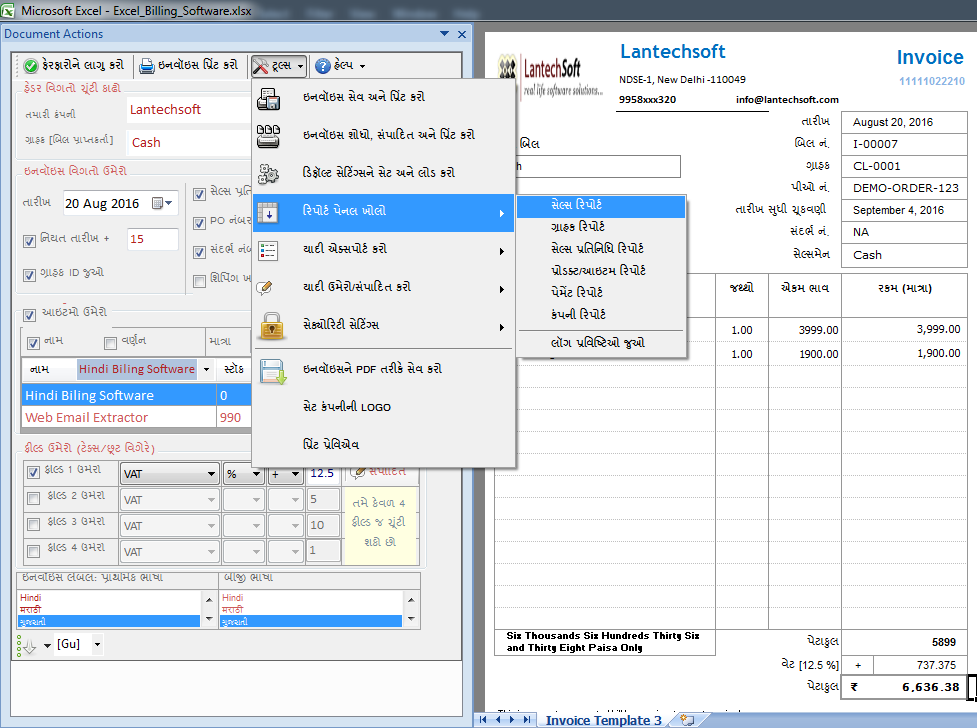Screen dimensions: 977x728
Task: Open the Field 1 plus sign dropdown
Action: pyautogui.click(x=295, y=474)
